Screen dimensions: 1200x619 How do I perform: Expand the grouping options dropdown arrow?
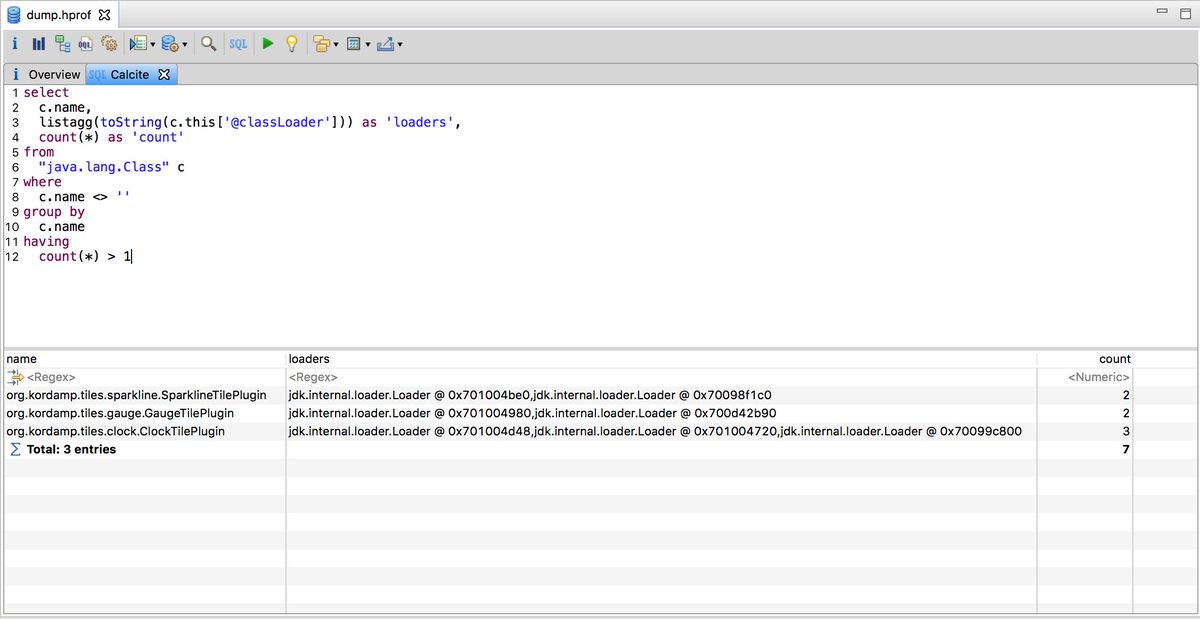click(x=335, y=45)
